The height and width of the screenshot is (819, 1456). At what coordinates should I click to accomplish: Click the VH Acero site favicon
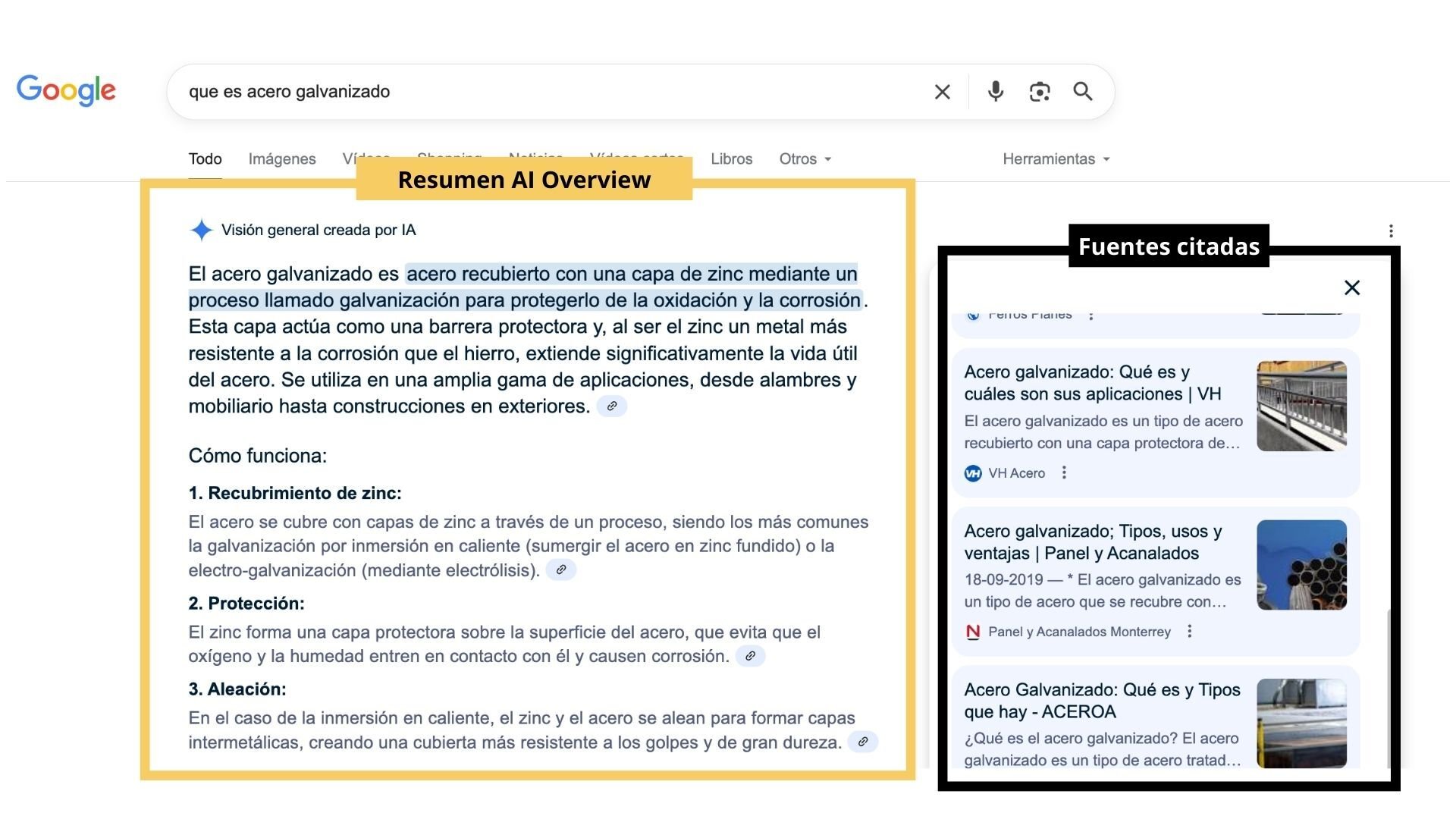click(973, 473)
